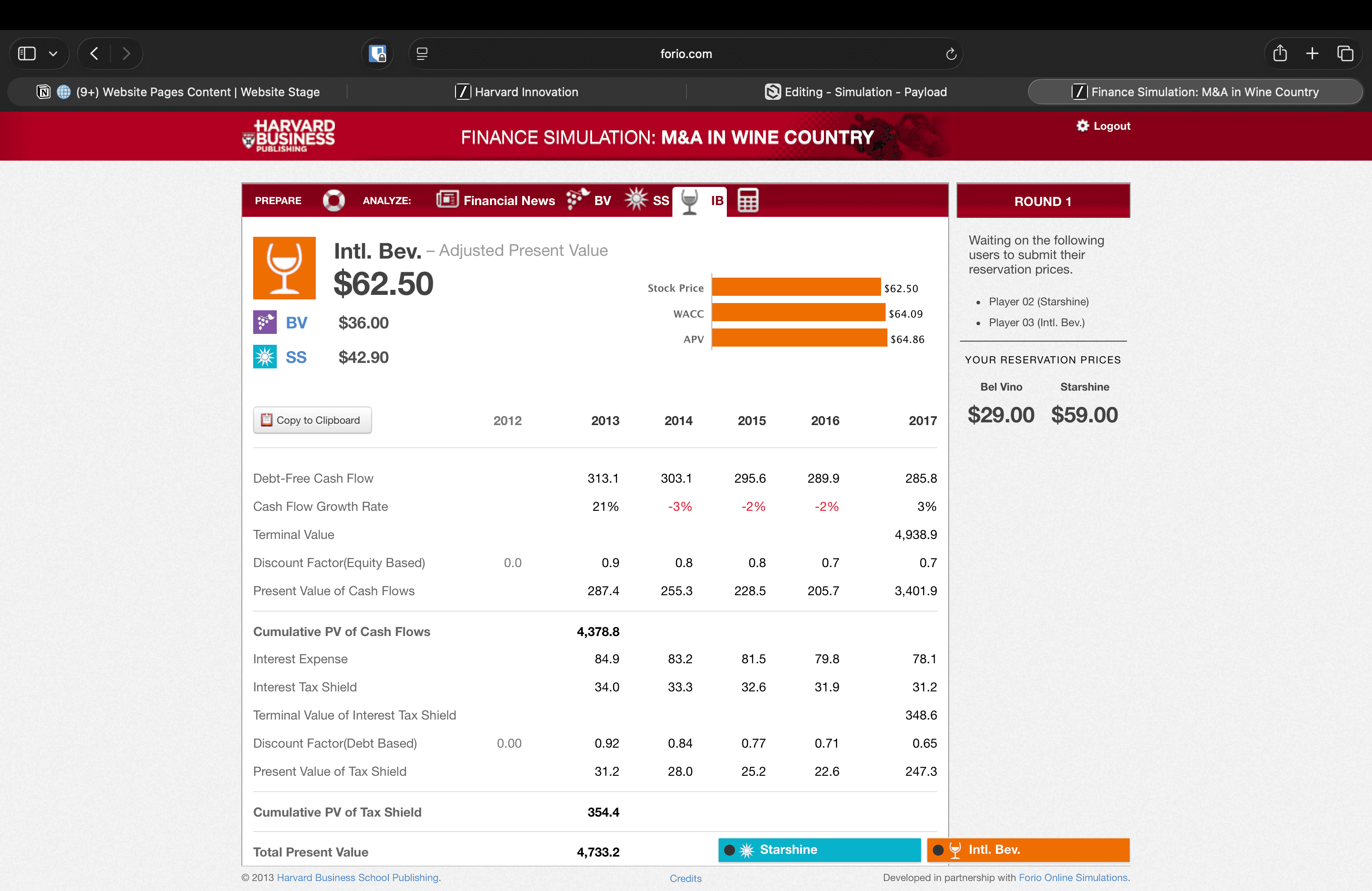Click the orange APV bar in chart
The height and width of the screenshot is (891, 1372).
(x=799, y=338)
